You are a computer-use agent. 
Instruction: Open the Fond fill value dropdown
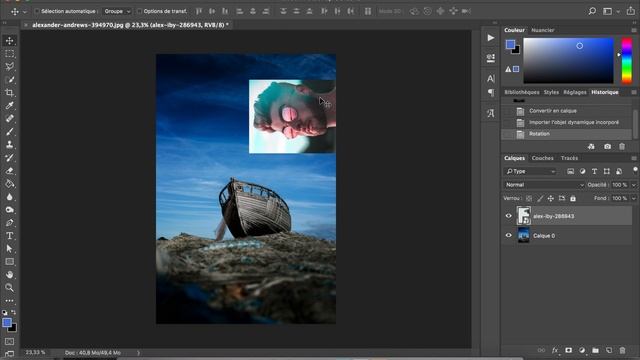633,198
